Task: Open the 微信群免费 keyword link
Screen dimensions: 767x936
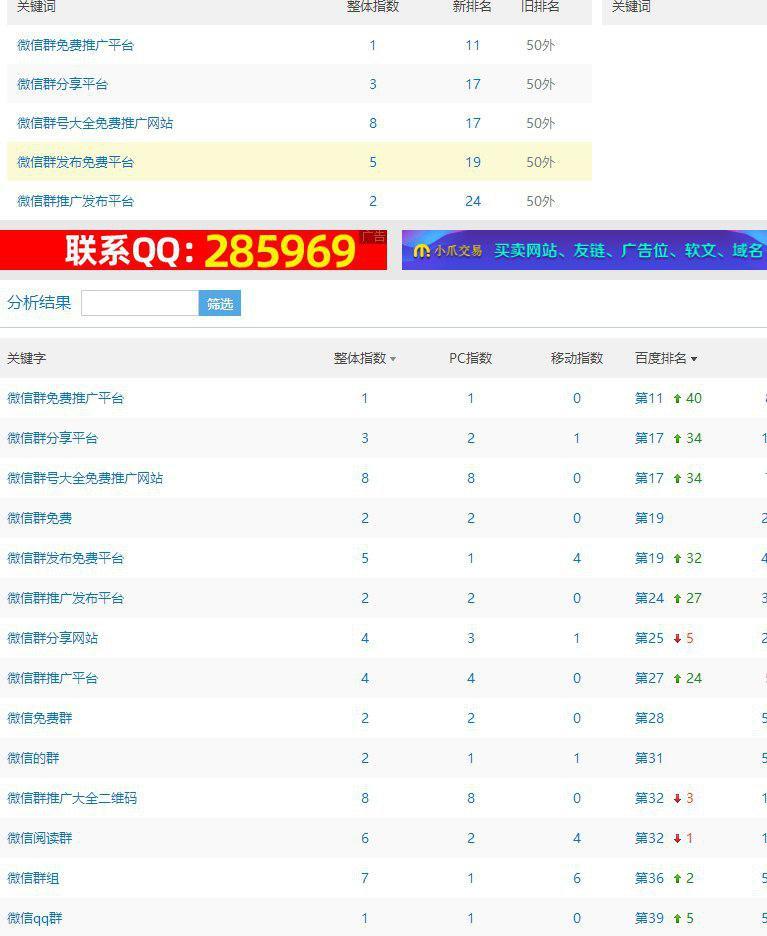Action: 39,518
